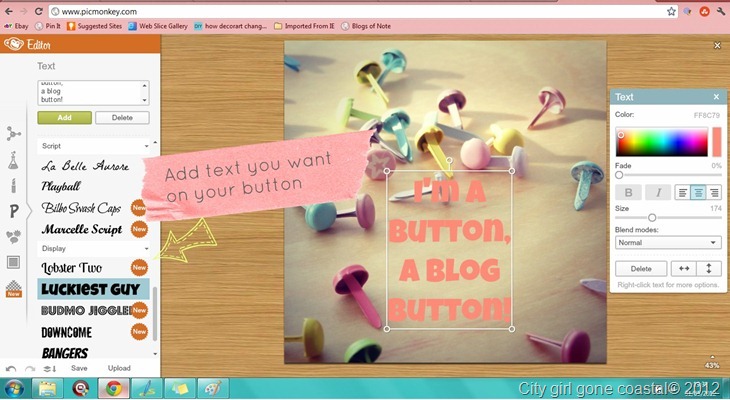Click the PicMonkey Editor logo
Image resolution: width=730 pixels, height=400 pixels.
[x=27, y=45]
